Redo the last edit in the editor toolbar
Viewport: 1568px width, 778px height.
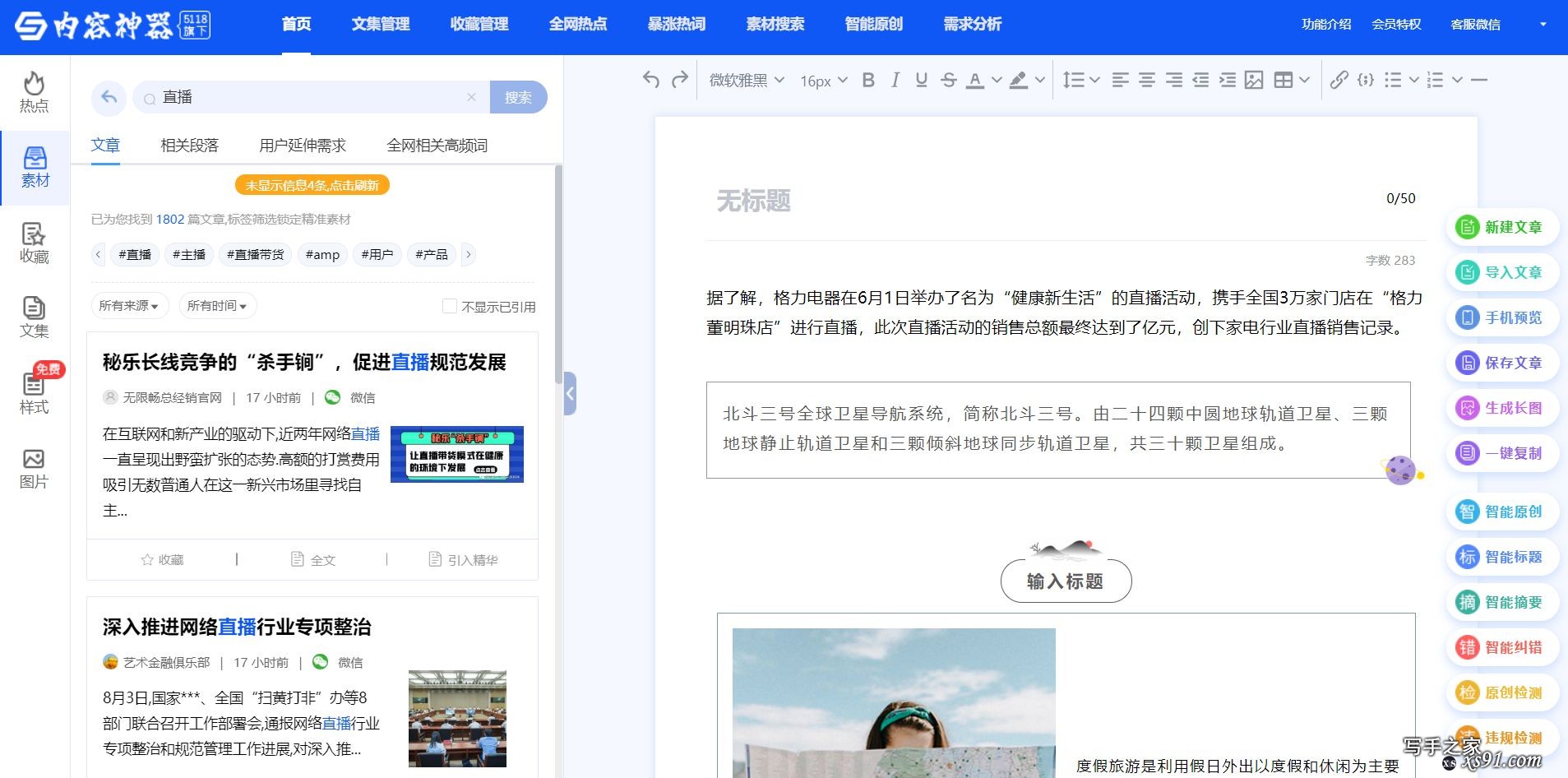coord(680,80)
